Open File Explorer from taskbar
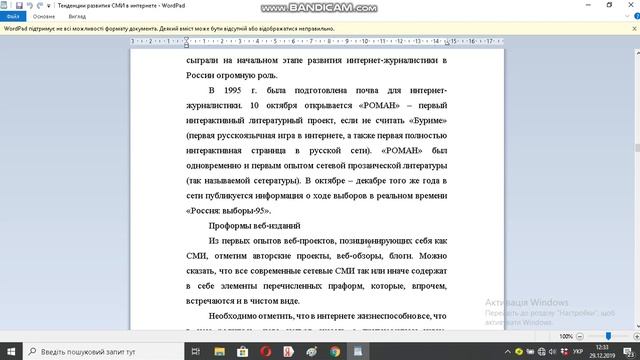 tap(220, 351)
